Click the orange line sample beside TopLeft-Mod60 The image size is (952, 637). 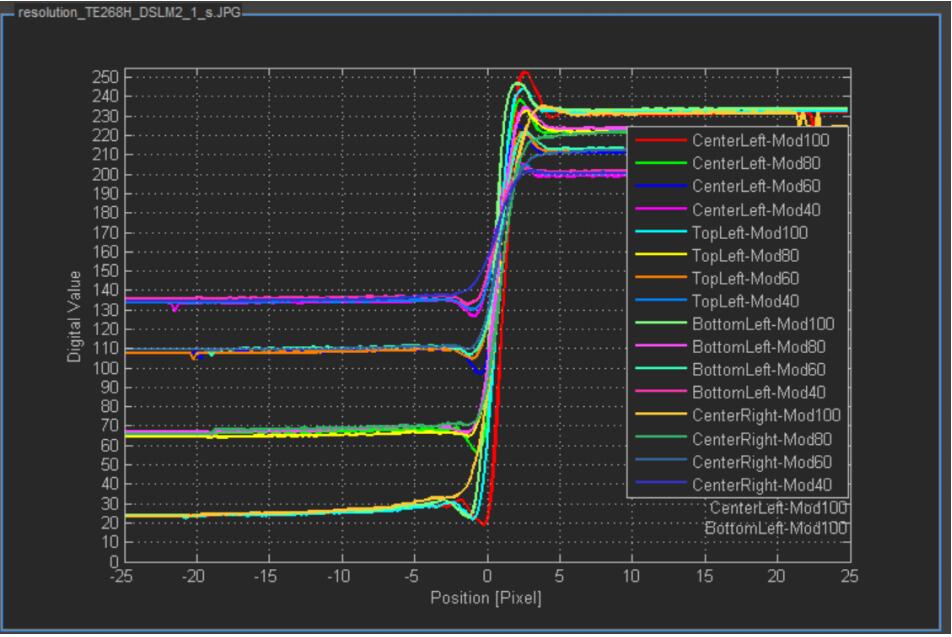659,278
